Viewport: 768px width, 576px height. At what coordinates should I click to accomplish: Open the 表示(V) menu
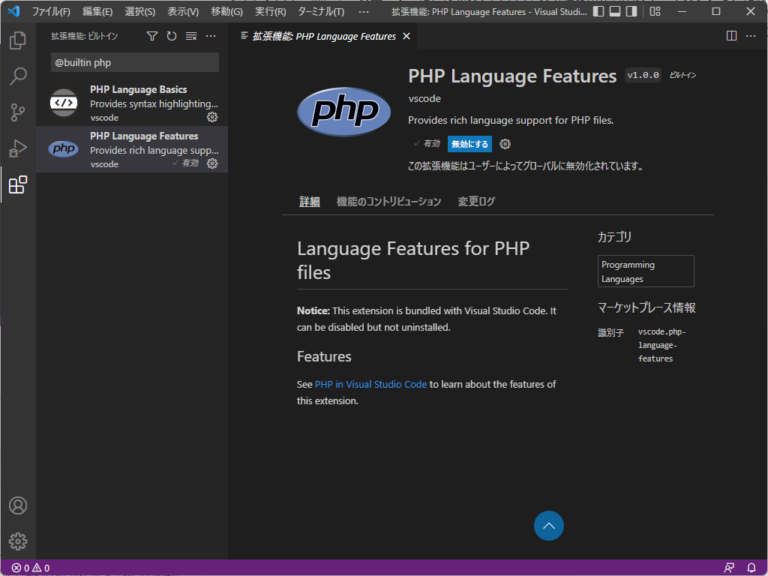183,11
